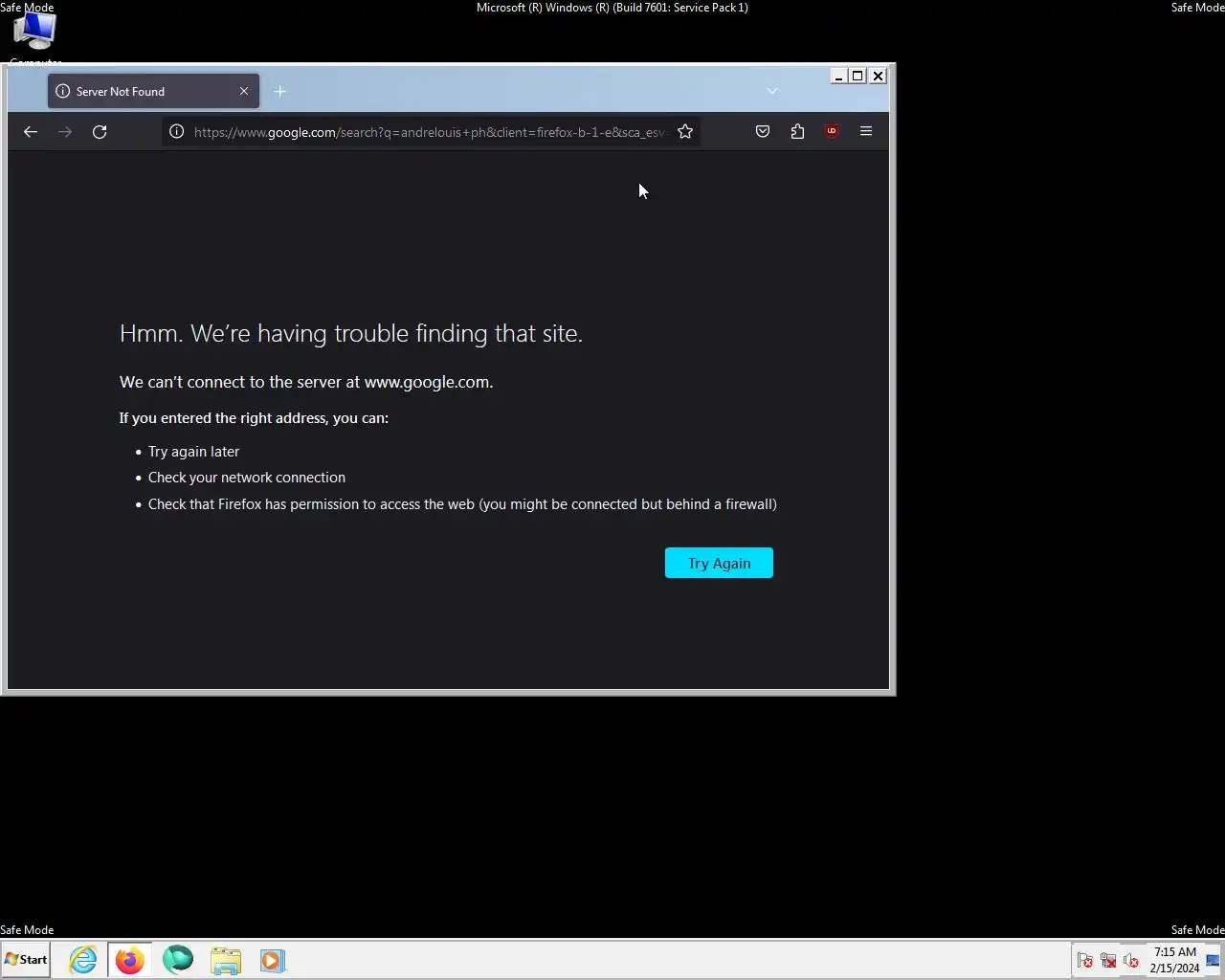Open Firefox application hamburger menu
1225x980 pixels.
(x=866, y=132)
